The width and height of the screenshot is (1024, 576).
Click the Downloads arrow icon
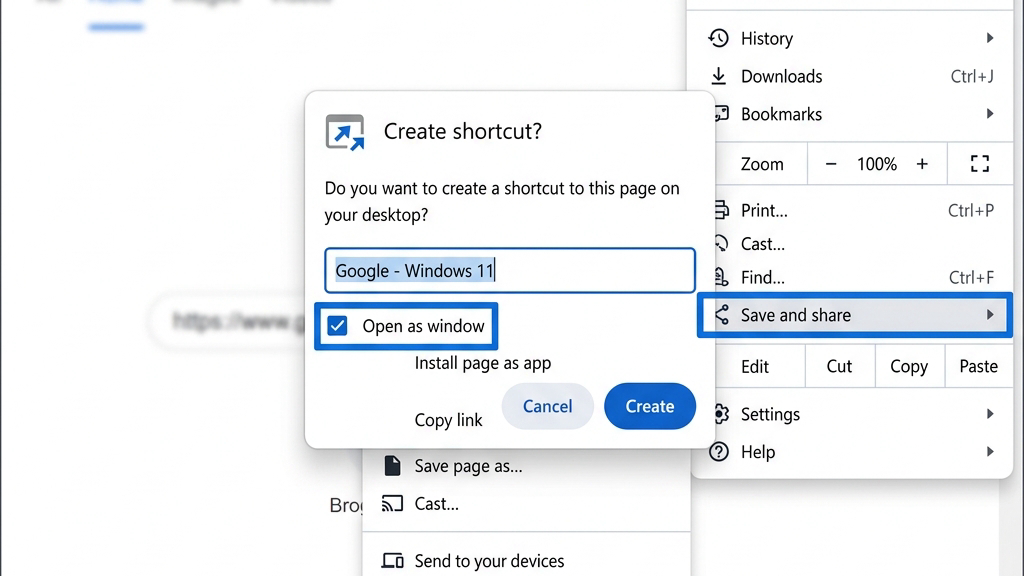[x=718, y=76]
